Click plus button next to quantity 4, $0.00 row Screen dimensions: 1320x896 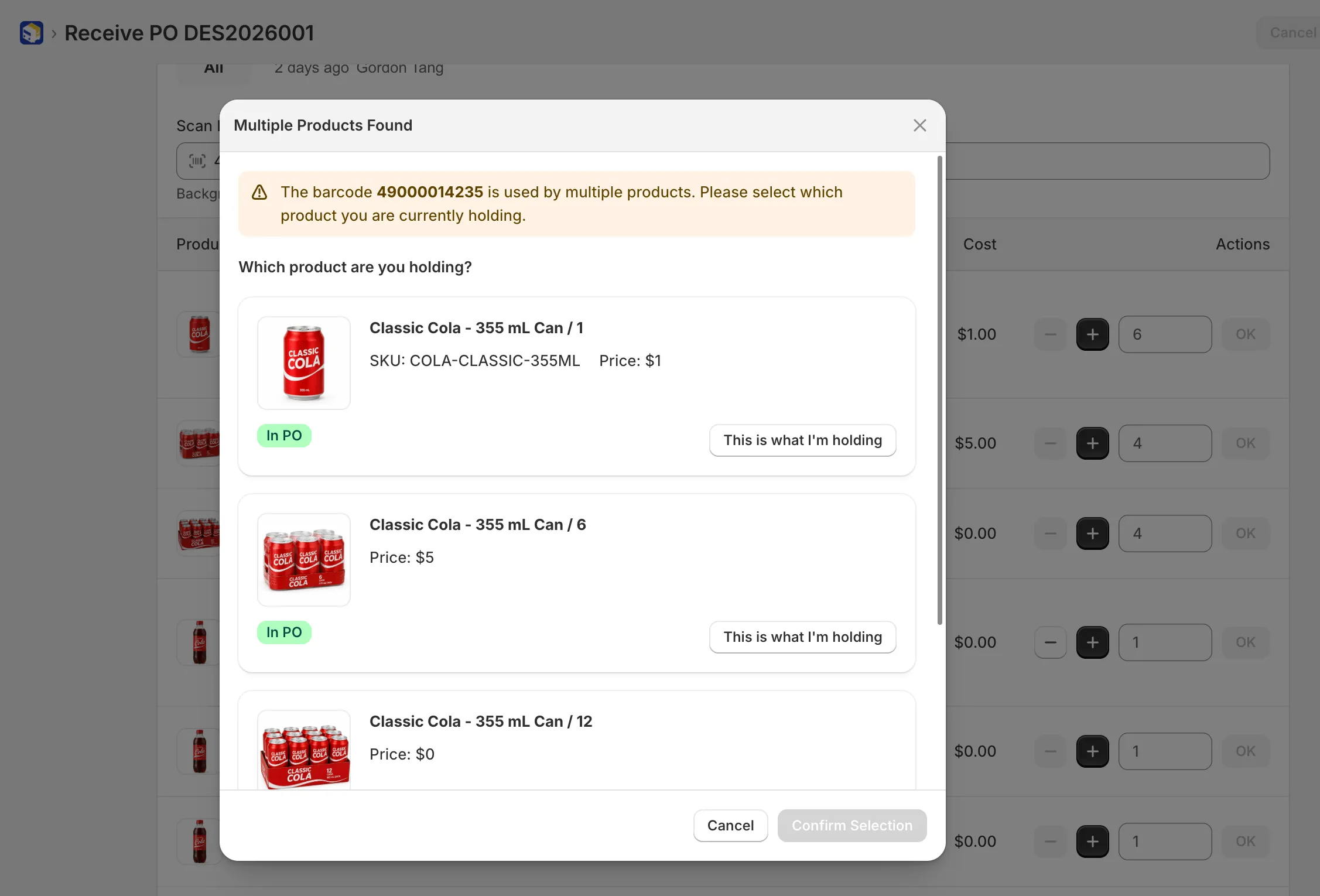(x=1092, y=534)
